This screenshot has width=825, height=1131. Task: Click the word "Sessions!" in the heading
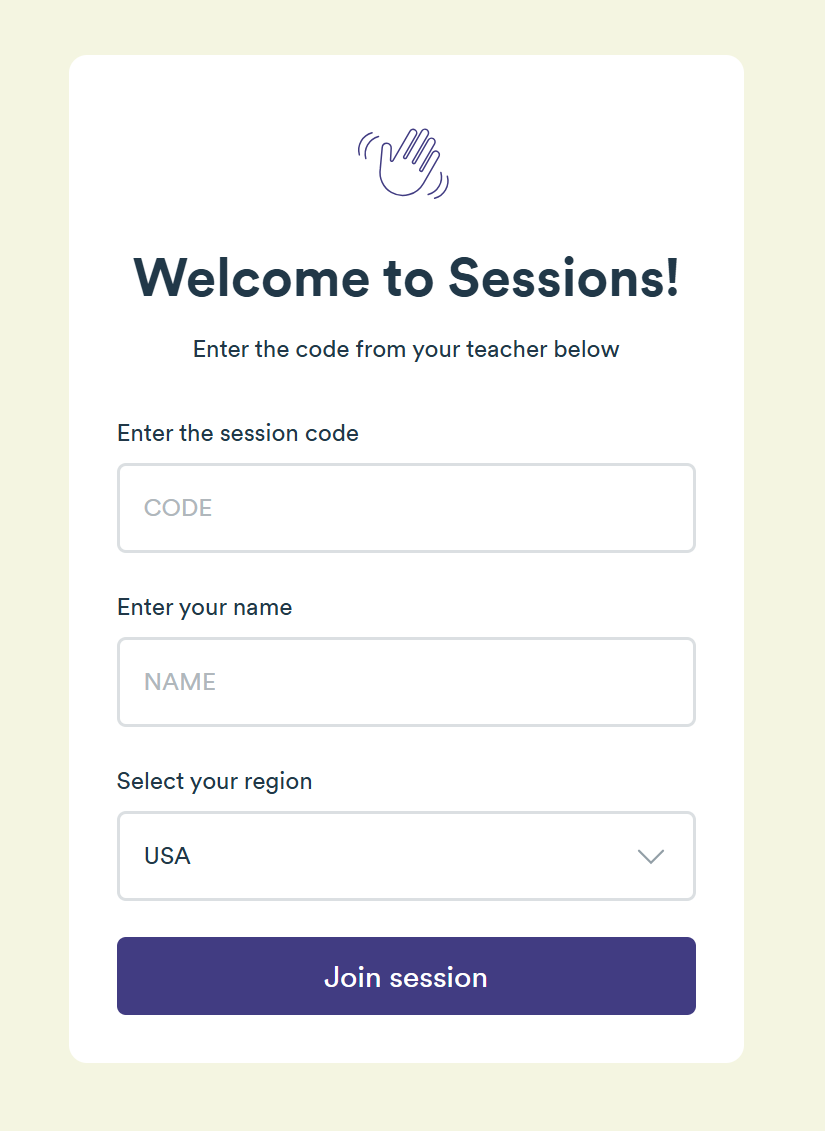pos(564,277)
